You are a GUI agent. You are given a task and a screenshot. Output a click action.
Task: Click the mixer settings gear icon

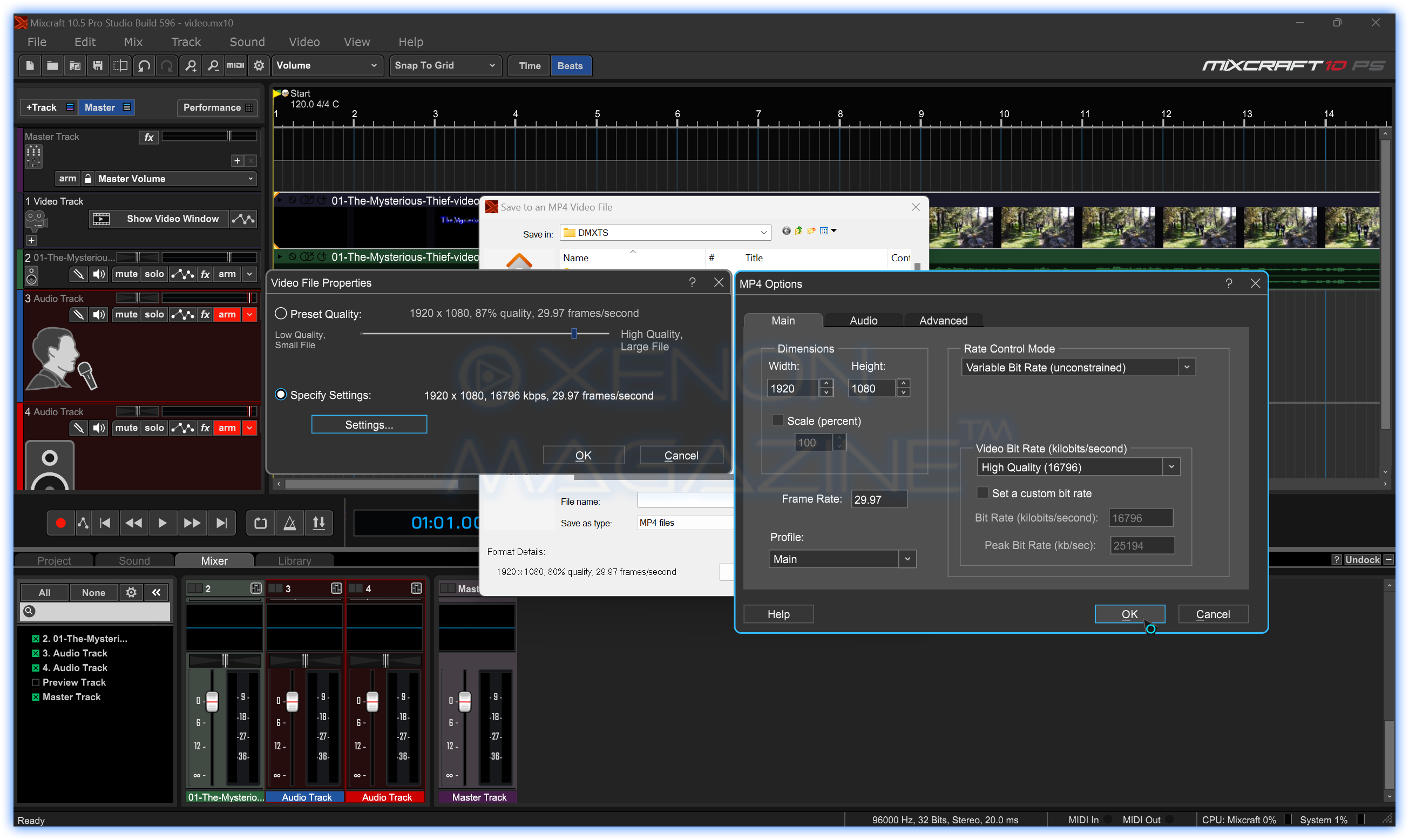131,593
